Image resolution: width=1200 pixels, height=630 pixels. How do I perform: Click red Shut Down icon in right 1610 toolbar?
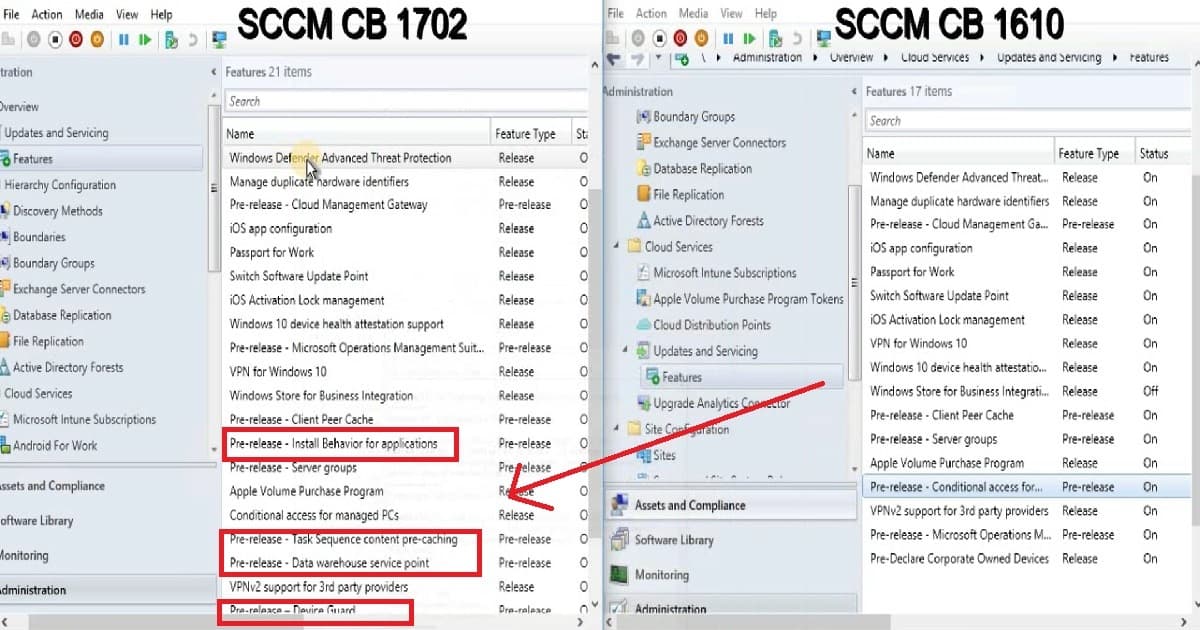tap(680, 38)
